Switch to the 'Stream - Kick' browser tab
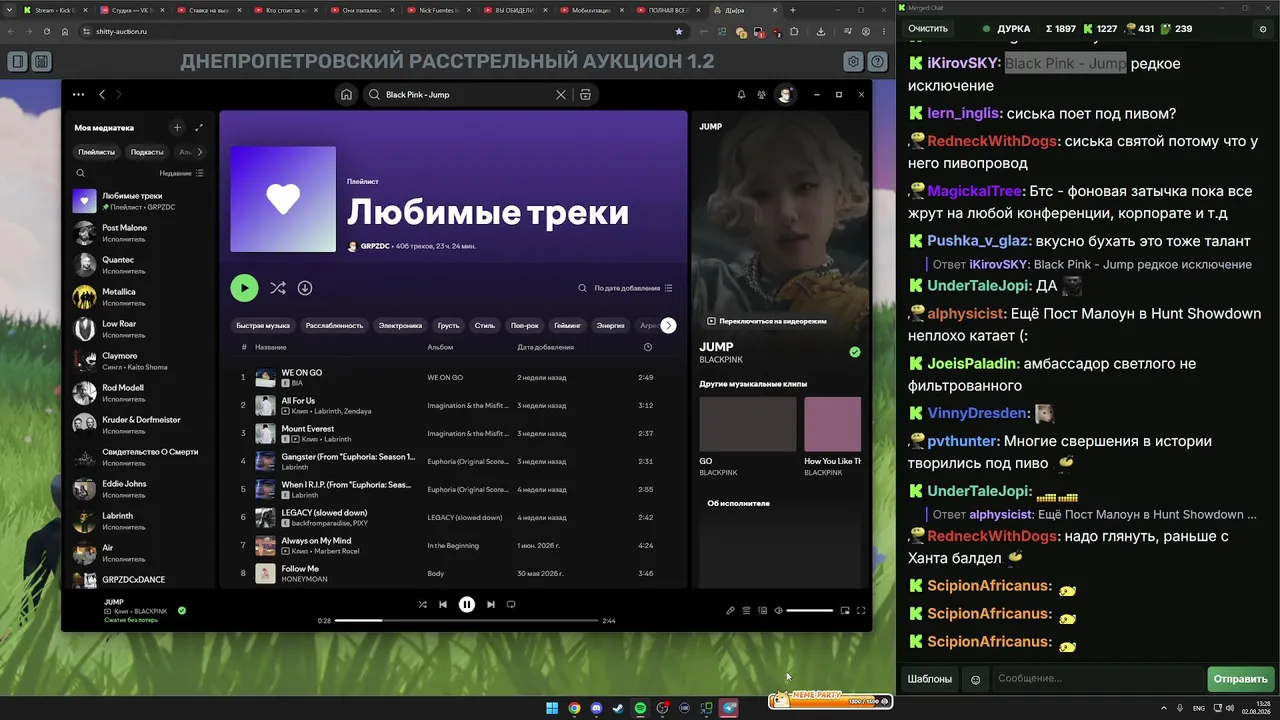Viewport: 1280px width, 720px height. click(56, 10)
